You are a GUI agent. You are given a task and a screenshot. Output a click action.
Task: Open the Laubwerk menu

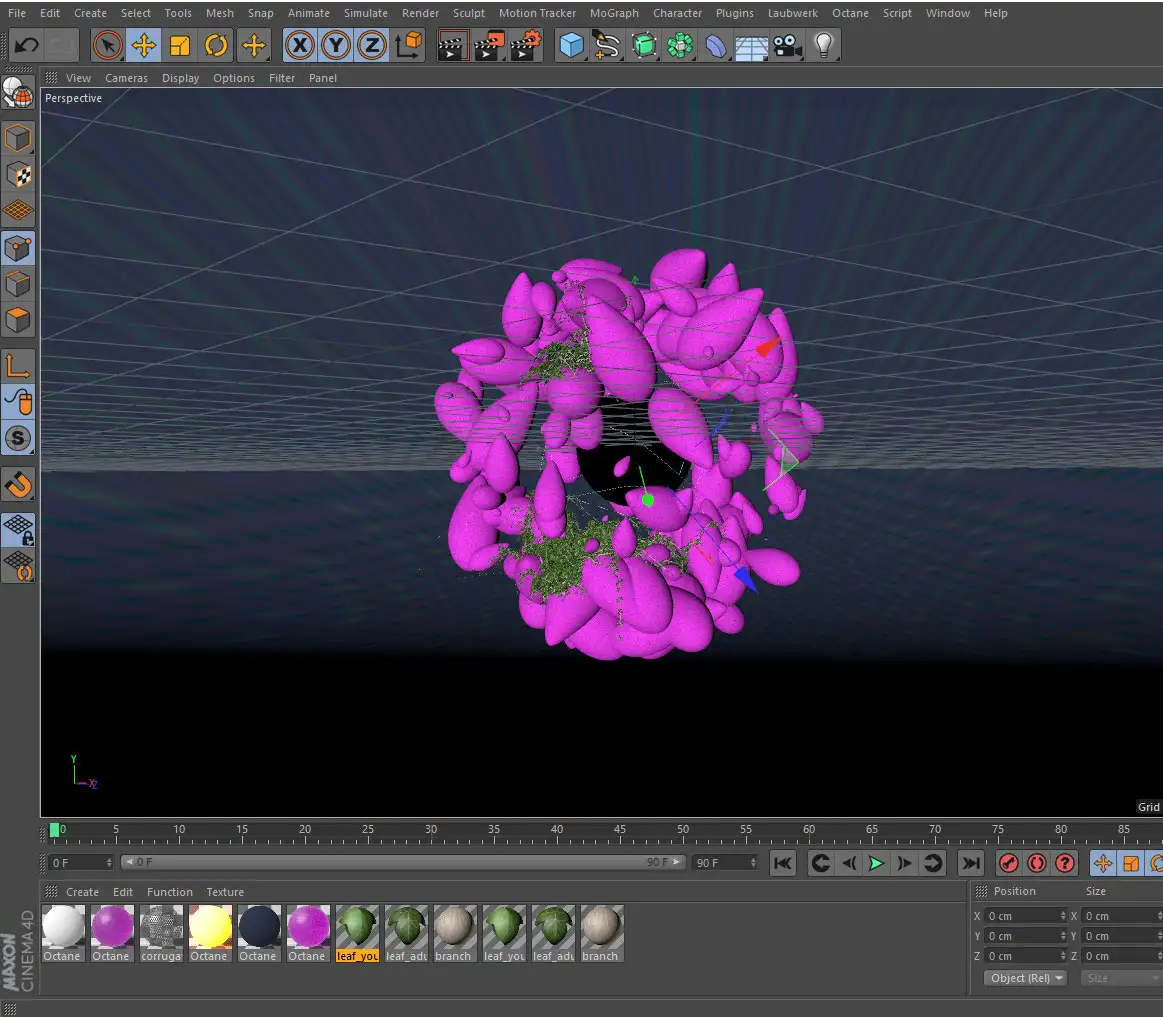(x=792, y=13)
